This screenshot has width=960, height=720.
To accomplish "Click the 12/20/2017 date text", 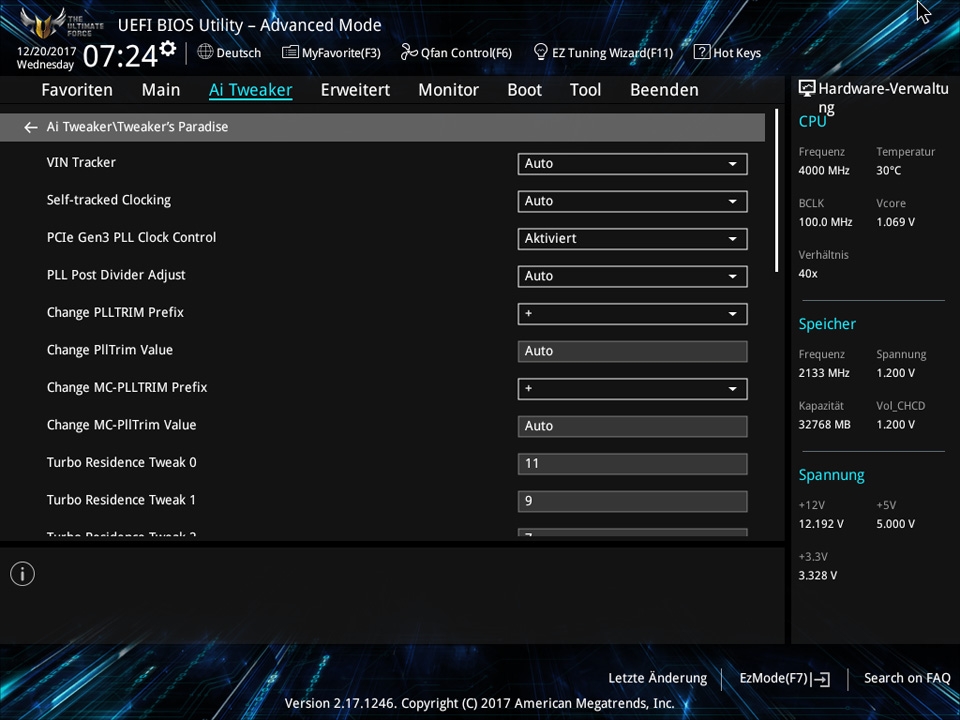I will tap(46, 51).
